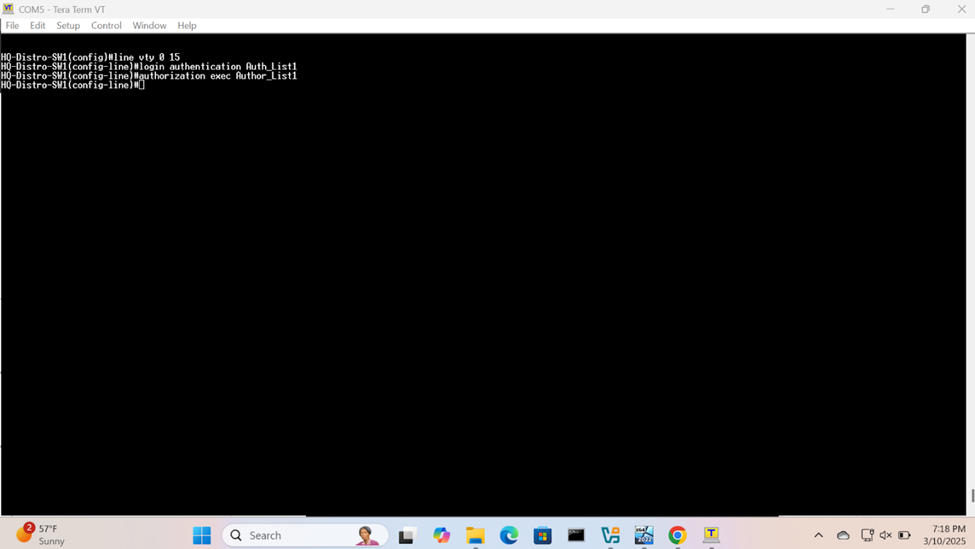Close the Tera Term window
Screen dimensions: 975x549
961,9
